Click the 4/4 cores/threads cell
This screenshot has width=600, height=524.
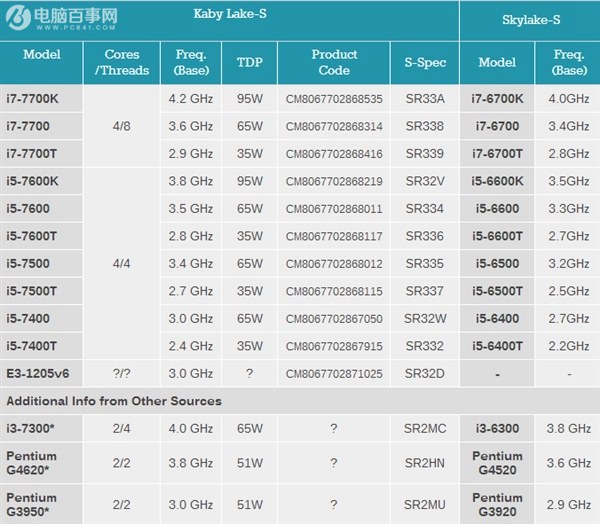pyautogui.click(x=122, y=263)
